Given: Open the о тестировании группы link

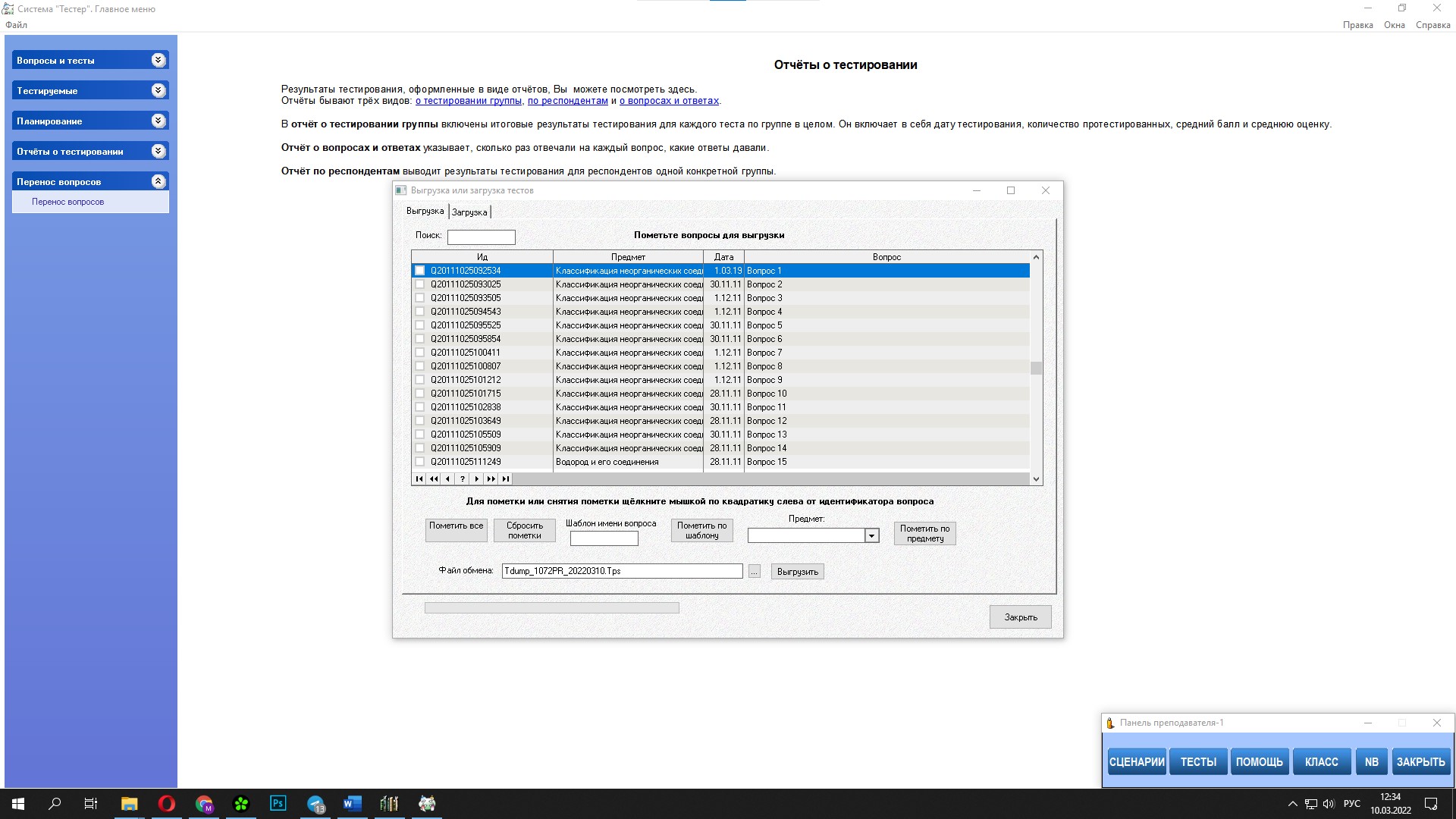Looking at the screenshot, I should pyautogui.click(x=468, y=101).
